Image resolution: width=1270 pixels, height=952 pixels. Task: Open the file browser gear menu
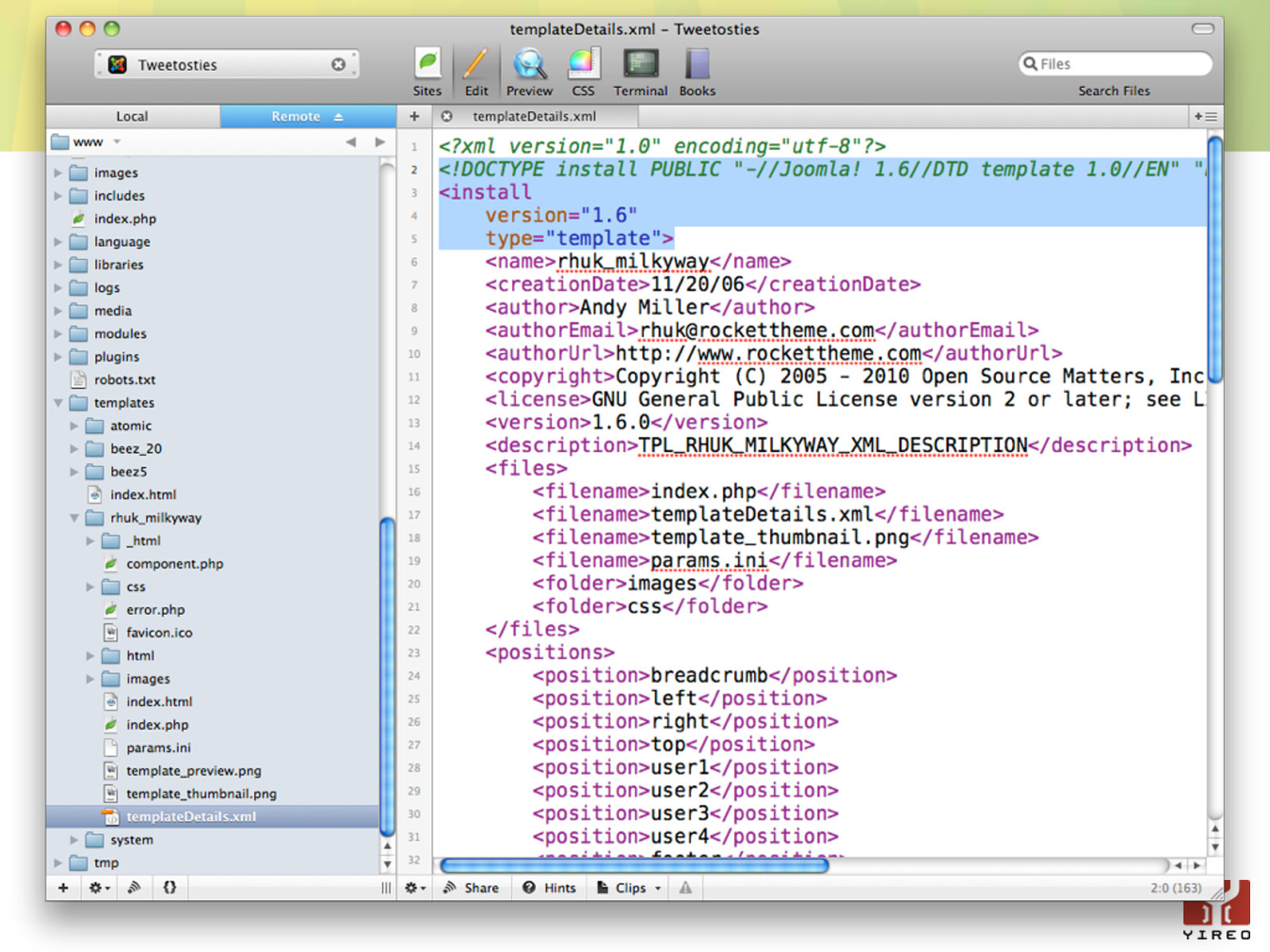pyautogui.click(x=99, y=887)
